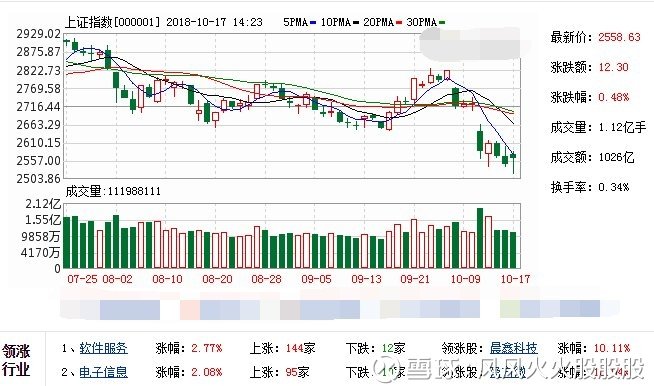The height and width of the screenshot is (386, 654).
Task: Click the 上涨 95家 count
Action: pyautogui.click(x=297, y=372)
